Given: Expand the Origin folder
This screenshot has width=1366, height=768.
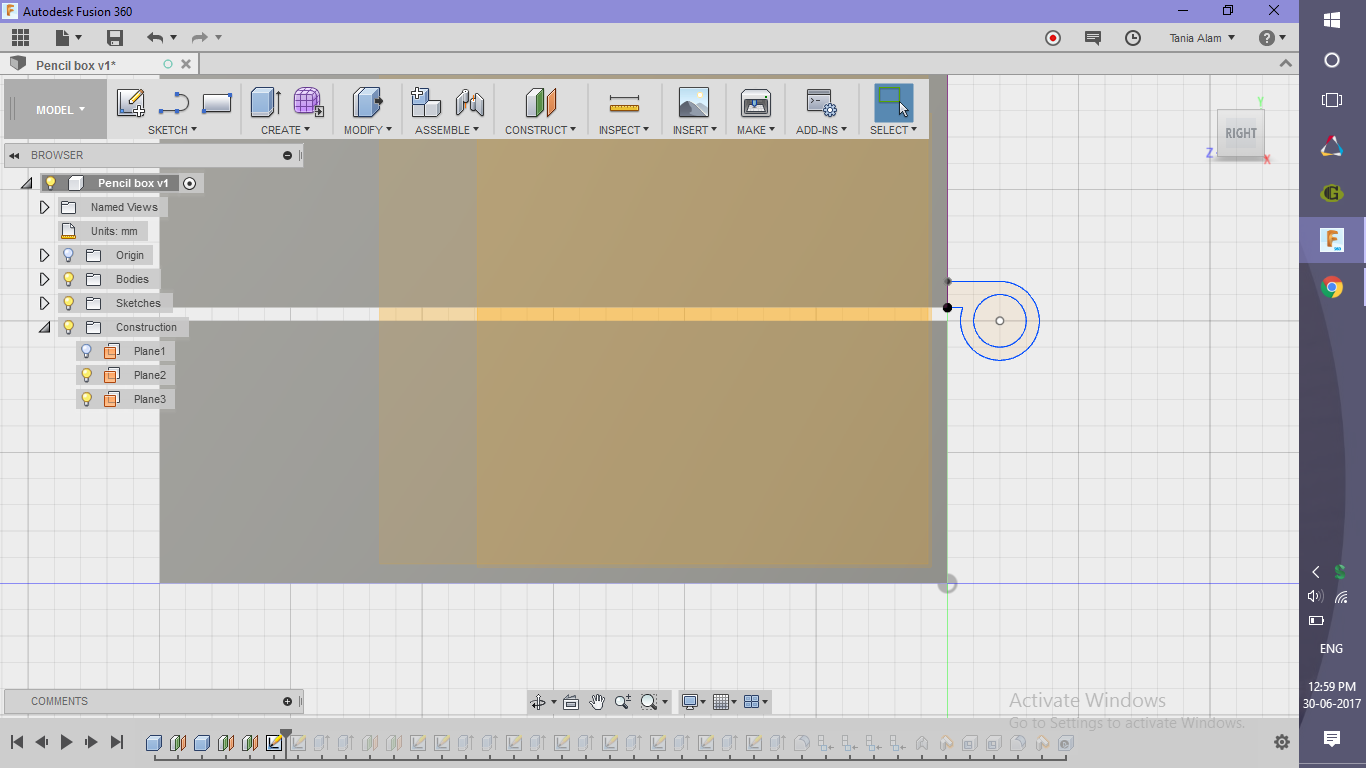Looking at the screenshot, I should [x=44, y=255].
